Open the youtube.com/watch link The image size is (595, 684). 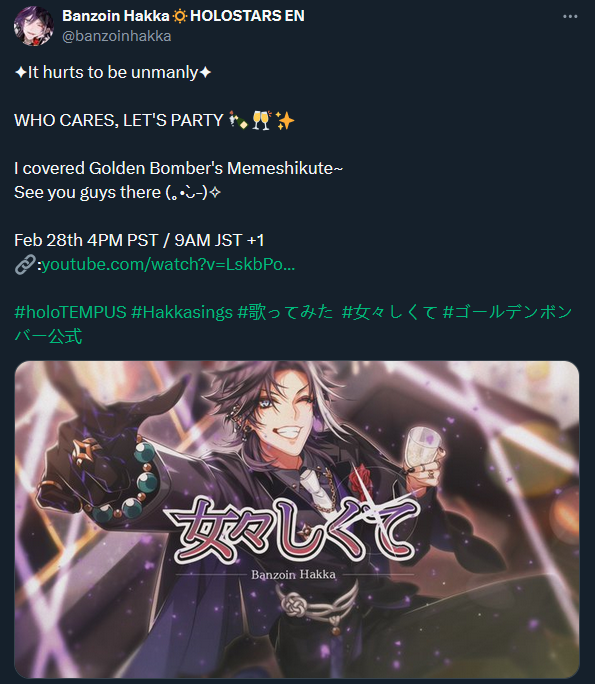(x=168, y=264)
